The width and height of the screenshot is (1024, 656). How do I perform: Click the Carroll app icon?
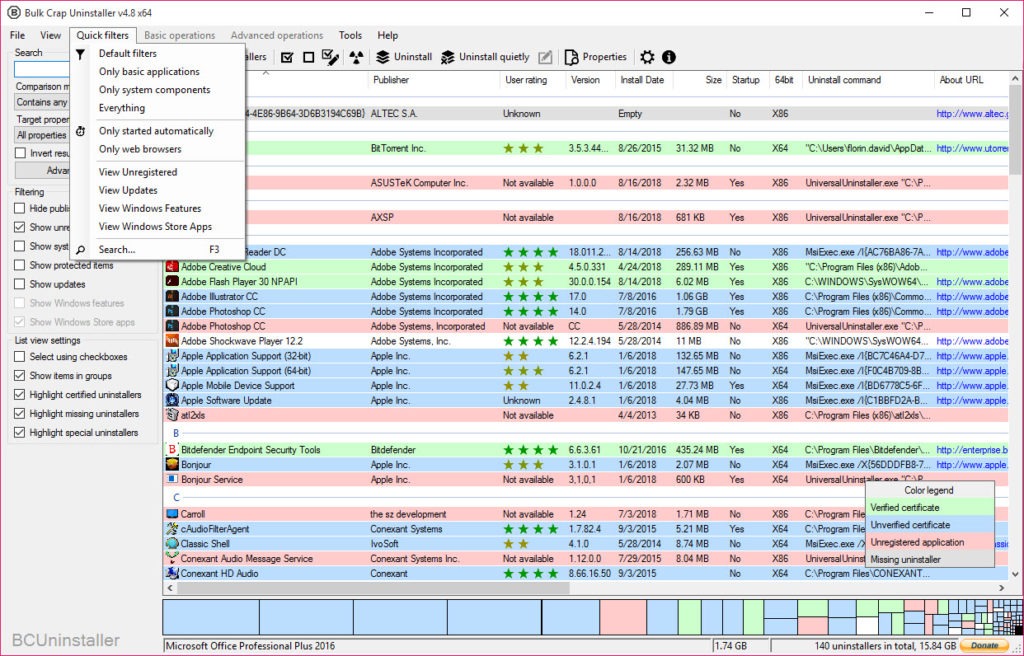coord(172,514)
